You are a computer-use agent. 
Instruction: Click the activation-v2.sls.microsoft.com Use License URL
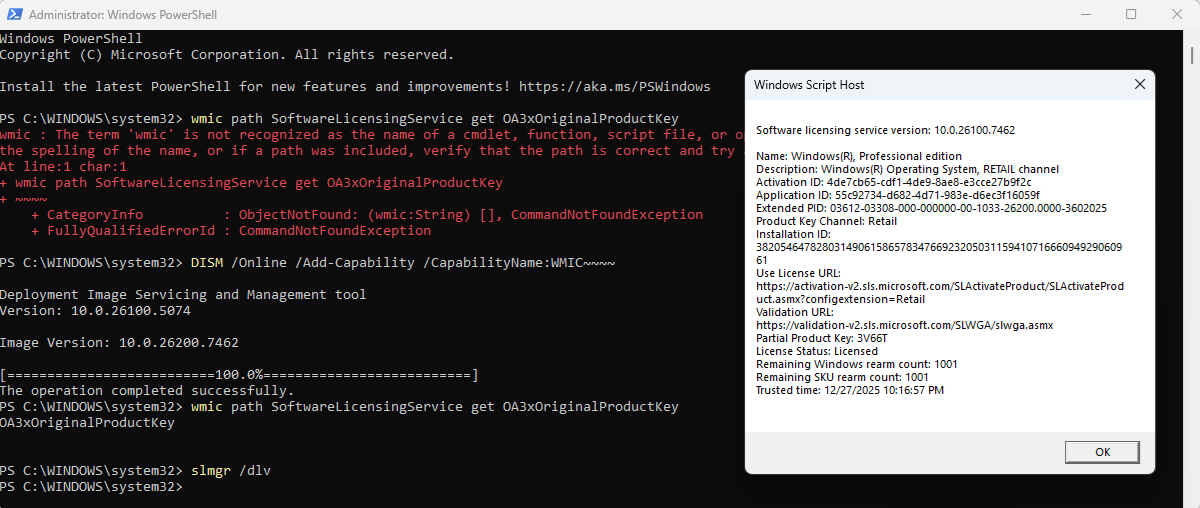pos(940,292)
